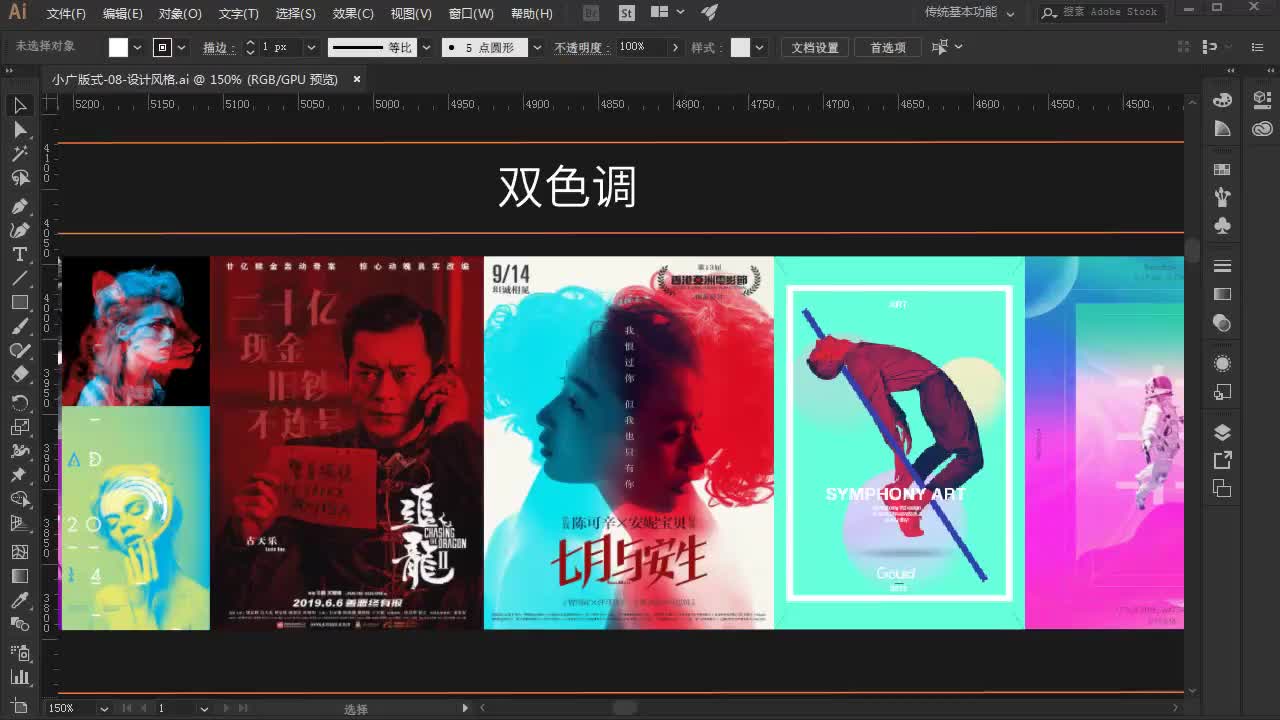1280x720 pixels.
Task: Open the artboard number dropdown
Action: pos(203,708)
